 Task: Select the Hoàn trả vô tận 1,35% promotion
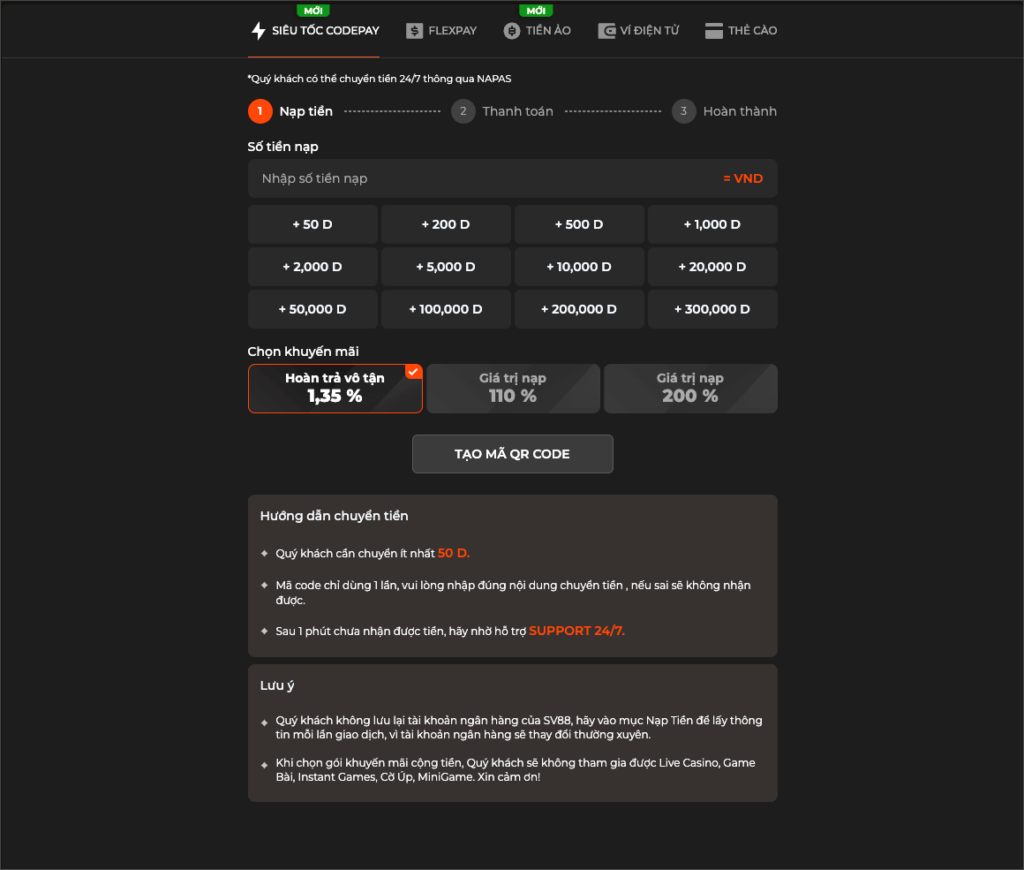click(x=335, y=388)
